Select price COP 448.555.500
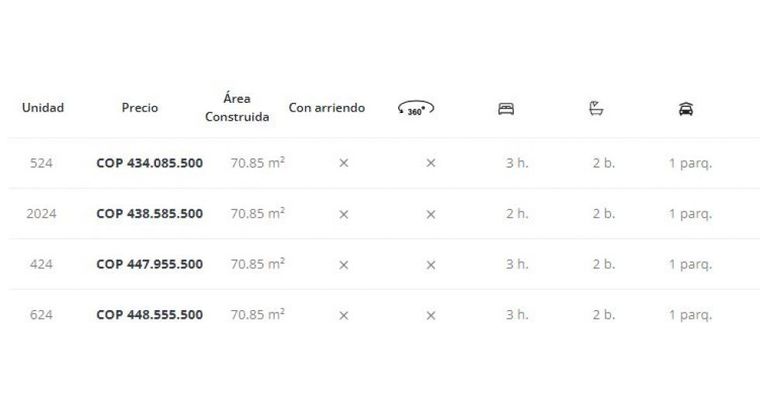This screenshot has width=760, height=420. point(149,315)
